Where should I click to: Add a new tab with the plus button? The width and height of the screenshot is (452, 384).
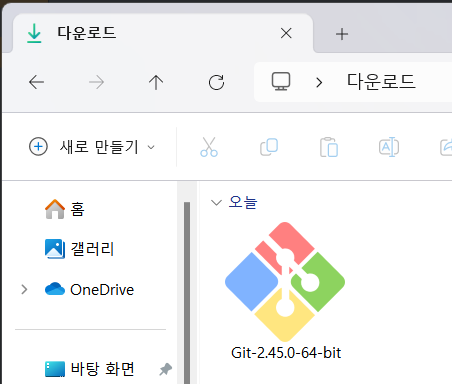(342, 34)
